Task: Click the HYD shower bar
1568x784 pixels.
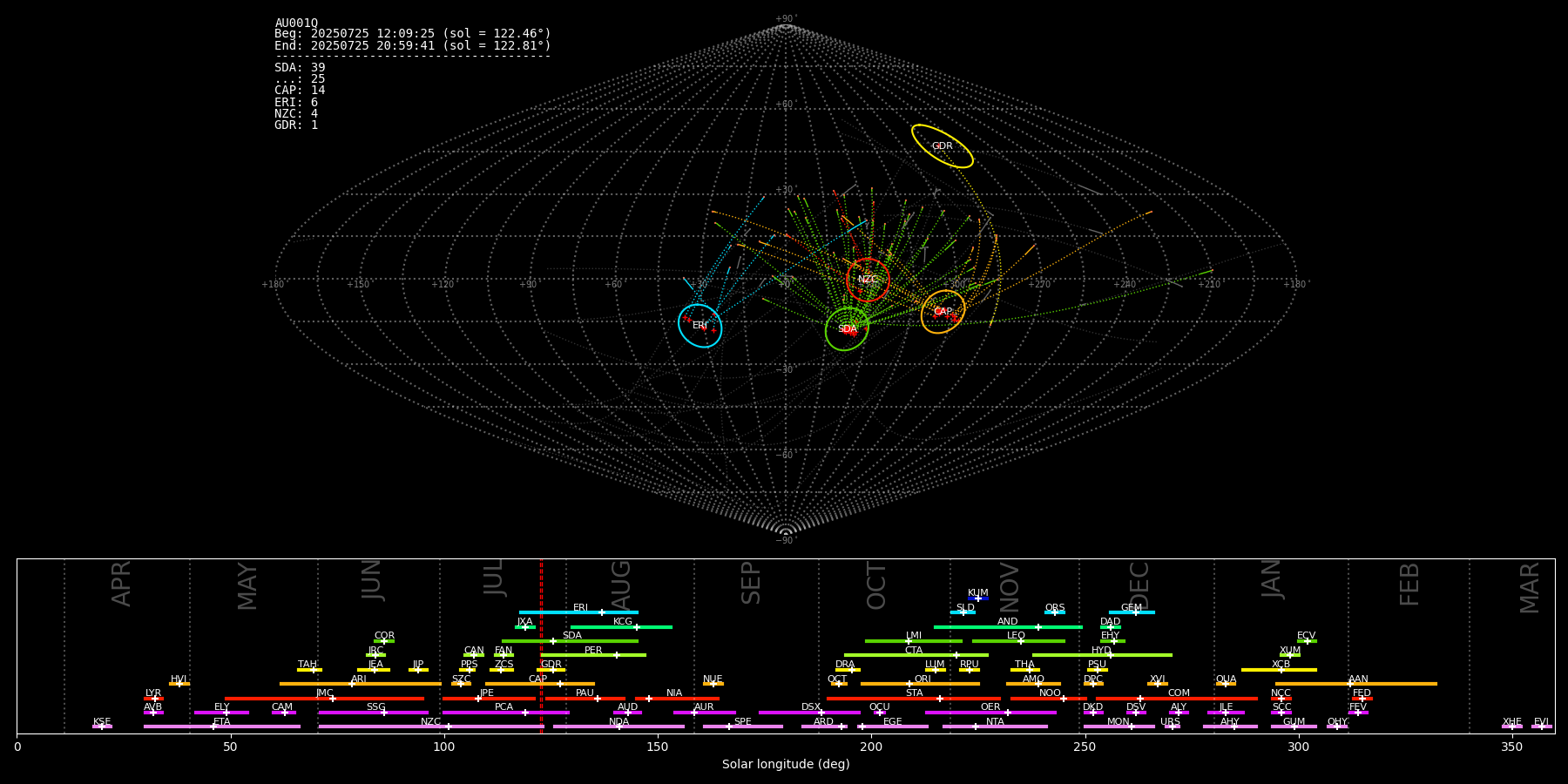Action: coord(1102,655)
